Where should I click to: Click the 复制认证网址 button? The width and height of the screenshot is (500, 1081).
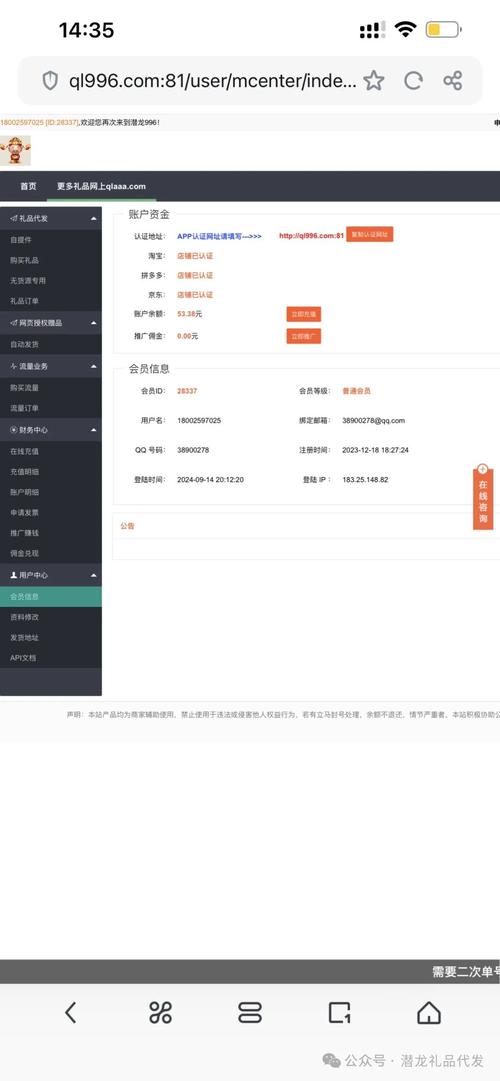(x=370, y=234)
